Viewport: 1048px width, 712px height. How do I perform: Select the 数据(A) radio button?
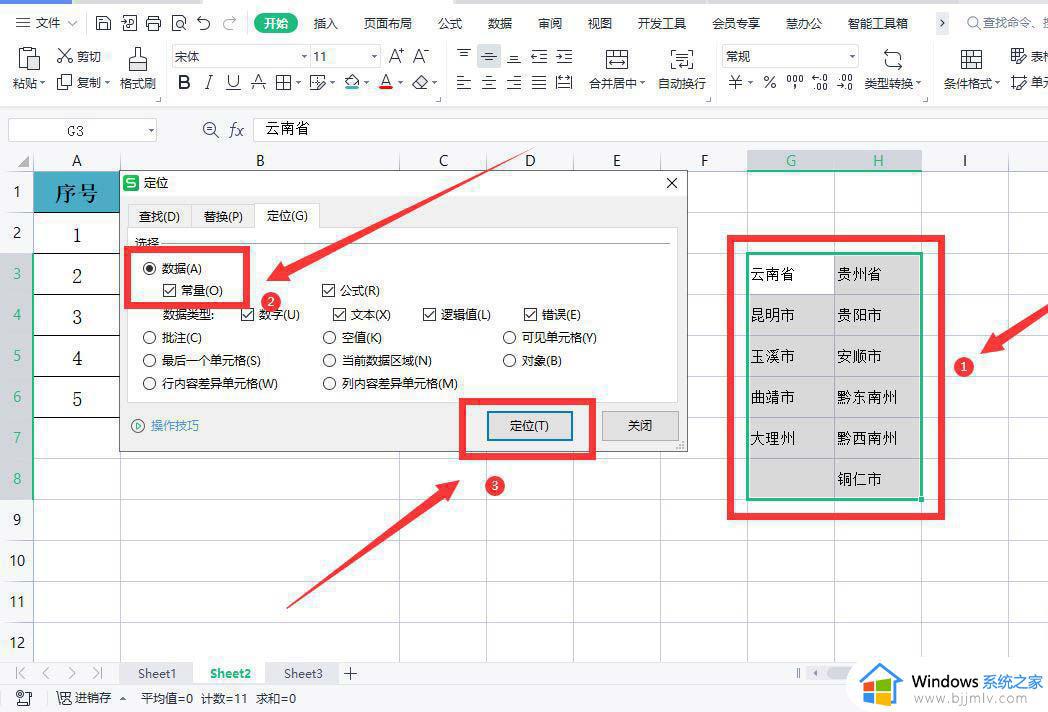[150, 268]
